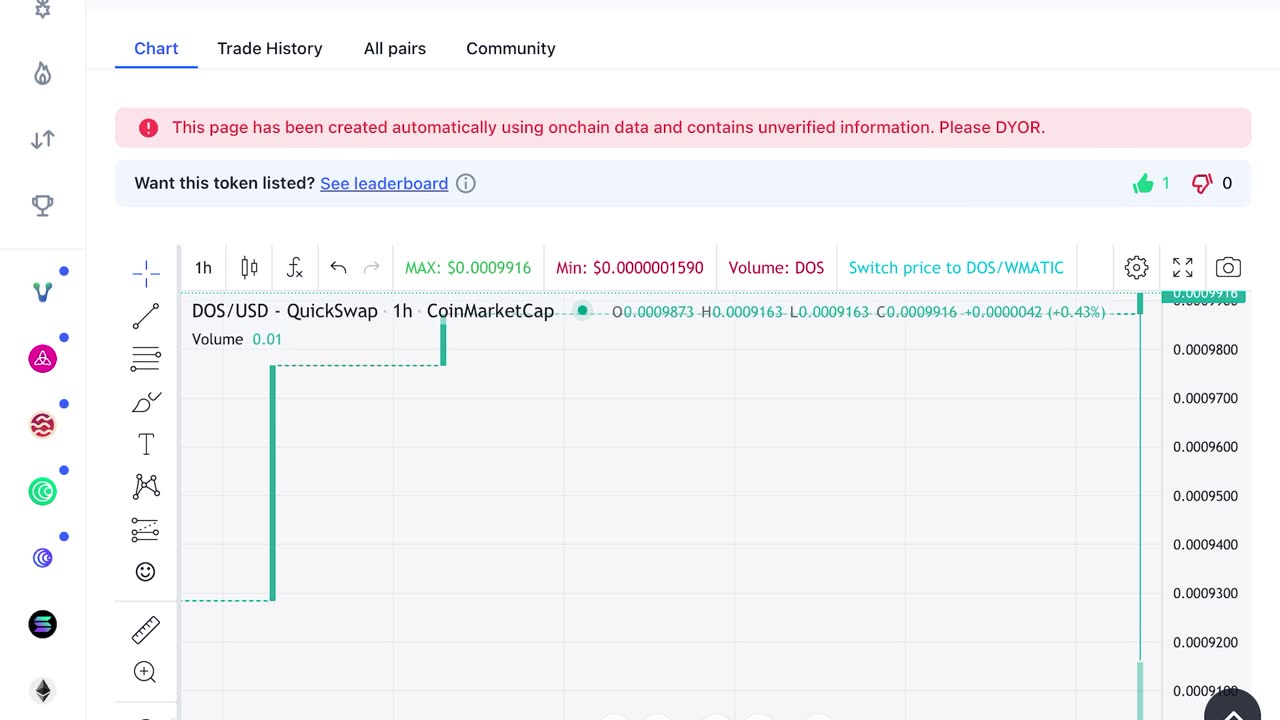Select the Ethereum chain logo in sidebar

(x=42, y=690)
